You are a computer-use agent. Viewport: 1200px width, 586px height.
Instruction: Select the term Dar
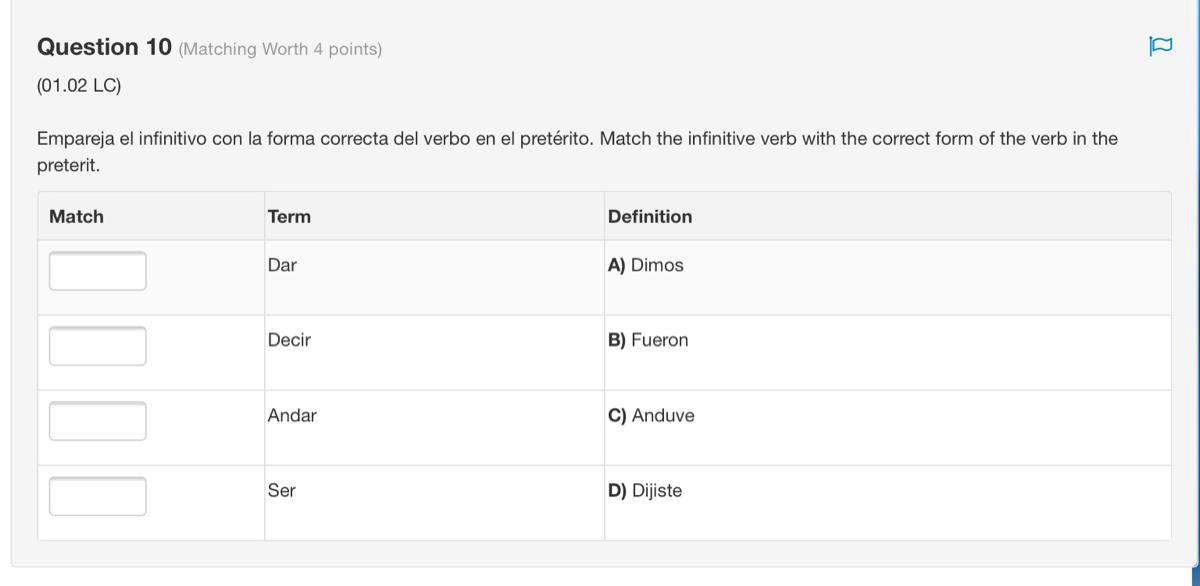(x=282, y=266)
